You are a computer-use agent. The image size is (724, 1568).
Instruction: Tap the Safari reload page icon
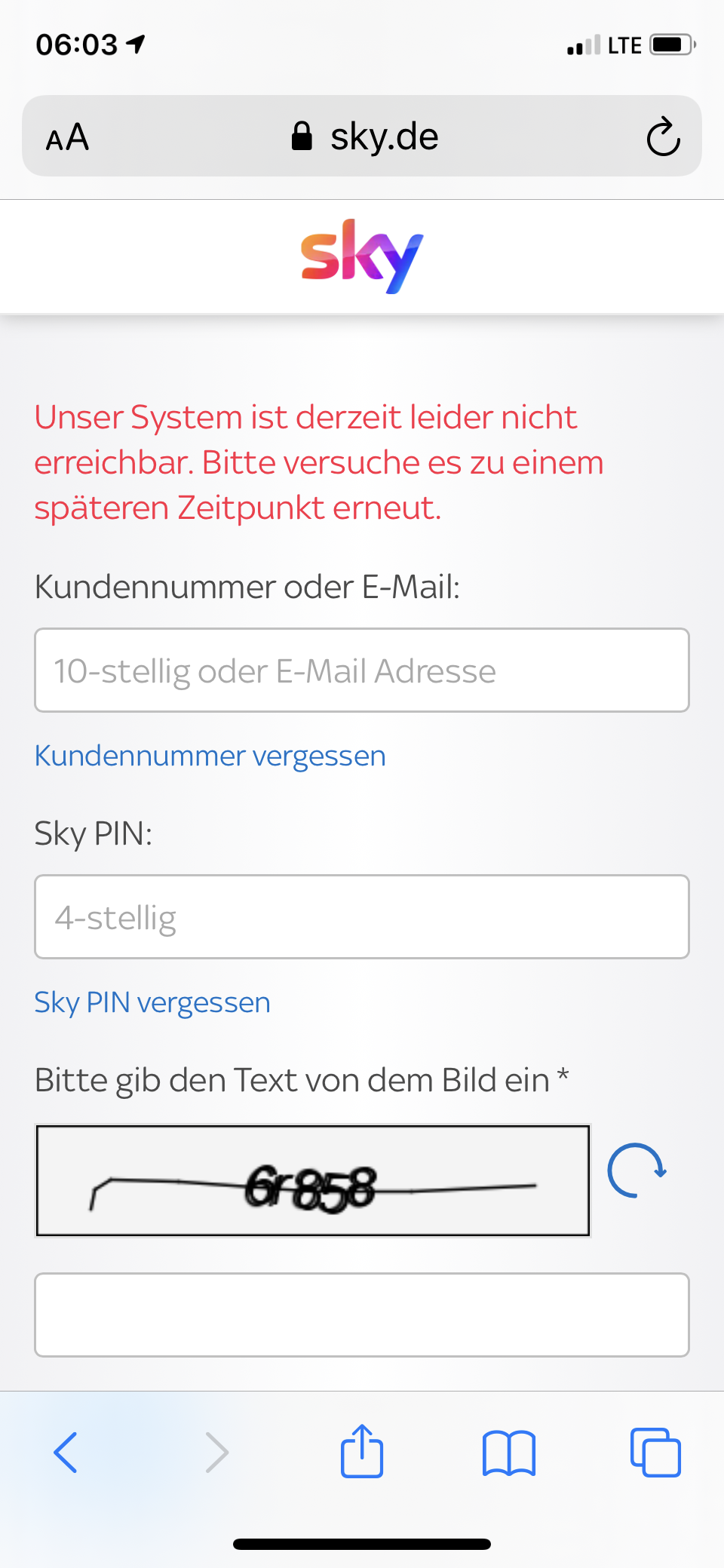[663, 137]
